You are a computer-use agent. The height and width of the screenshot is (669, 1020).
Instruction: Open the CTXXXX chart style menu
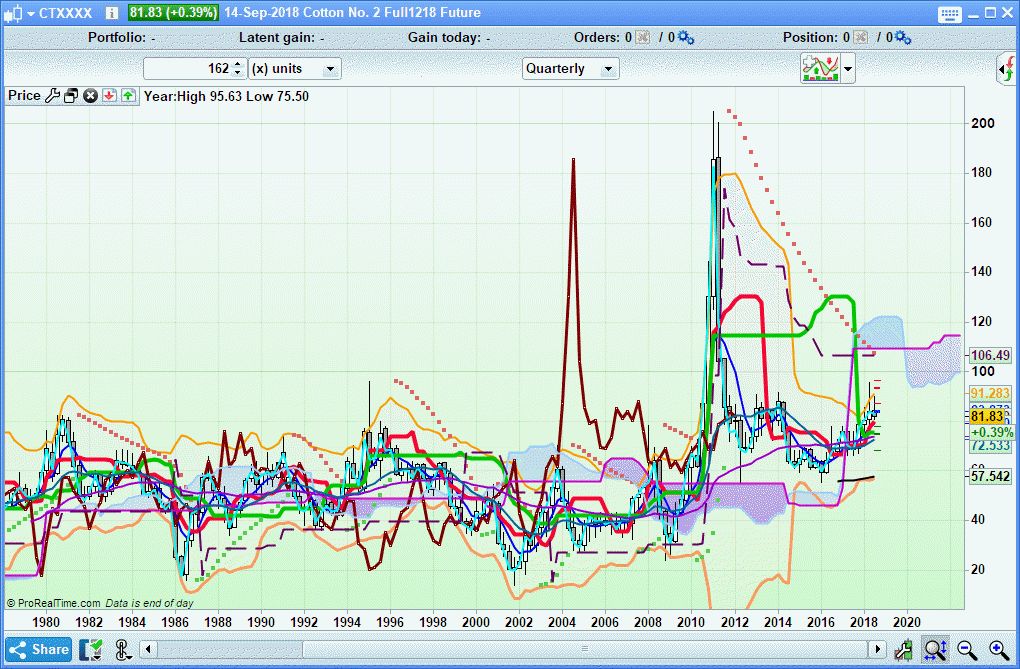(x=18, y=13)
